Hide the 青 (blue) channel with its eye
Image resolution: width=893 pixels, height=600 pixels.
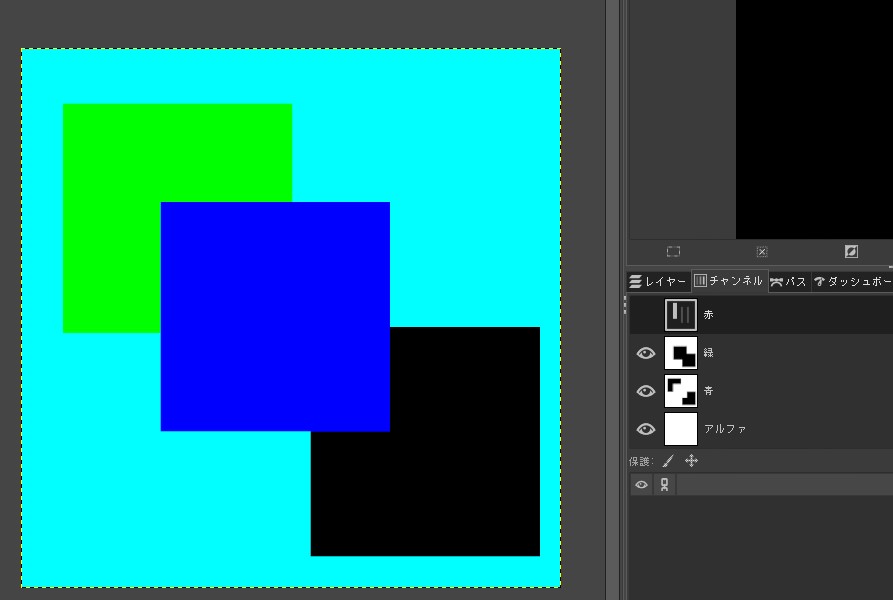(x=646, y=391)
